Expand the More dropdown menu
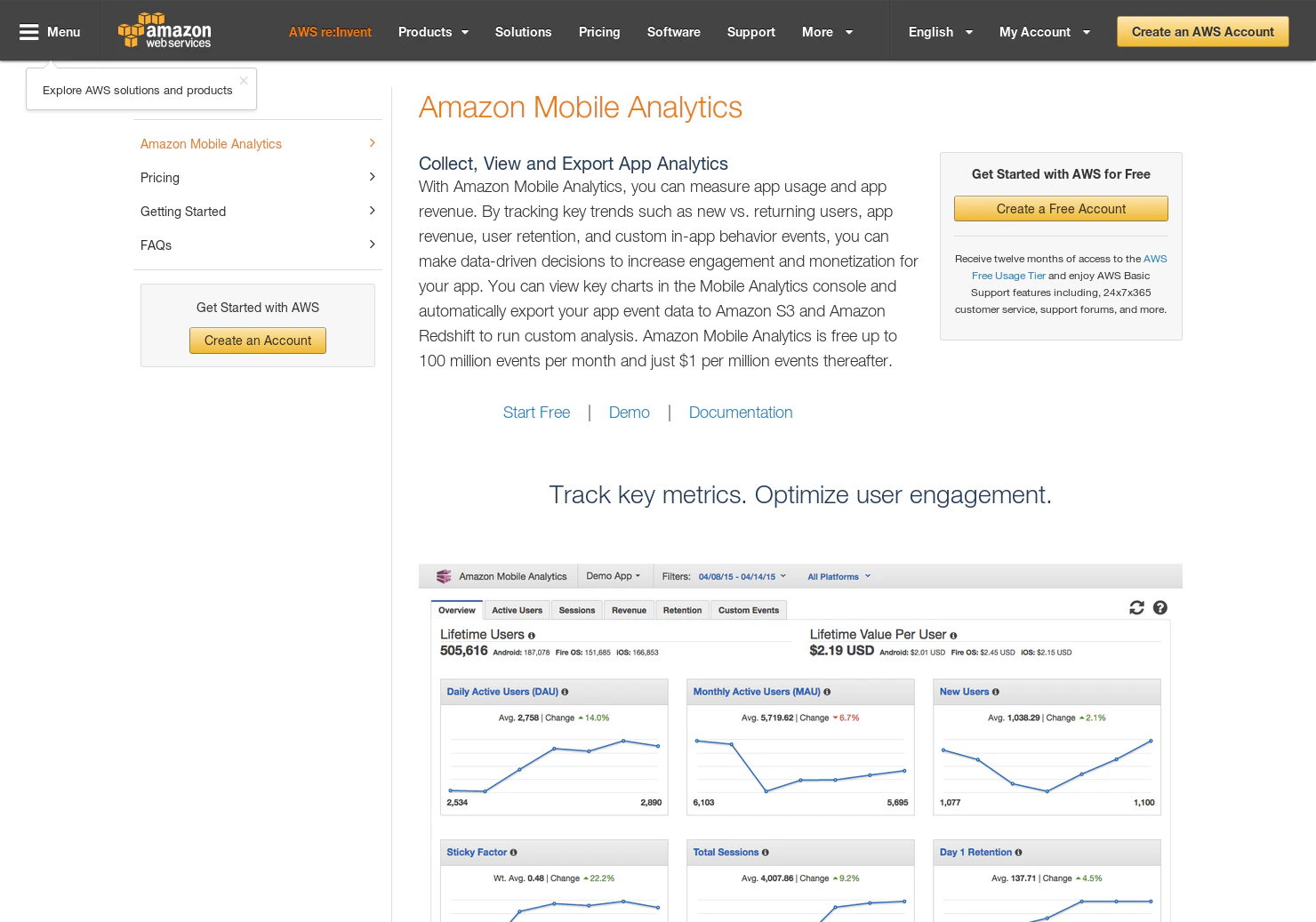1316x922 pixels. click(827, 32)
